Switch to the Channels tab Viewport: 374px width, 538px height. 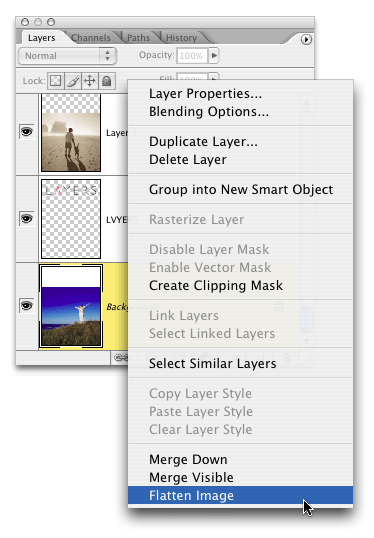click(91, 38)
